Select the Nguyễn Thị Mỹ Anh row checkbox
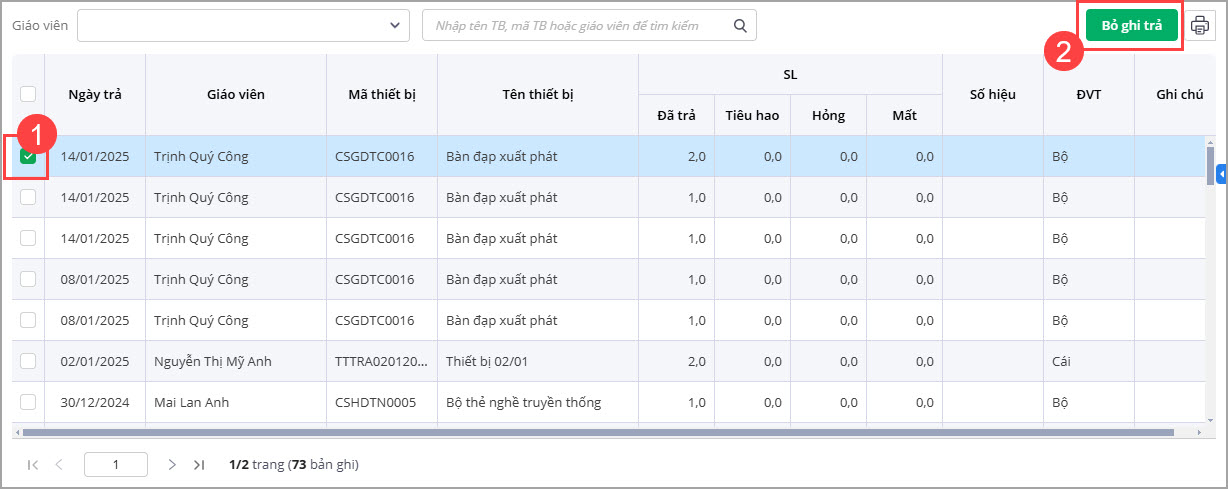The width and height of the screenshot is (1228, 489). (x=28, y=361)
